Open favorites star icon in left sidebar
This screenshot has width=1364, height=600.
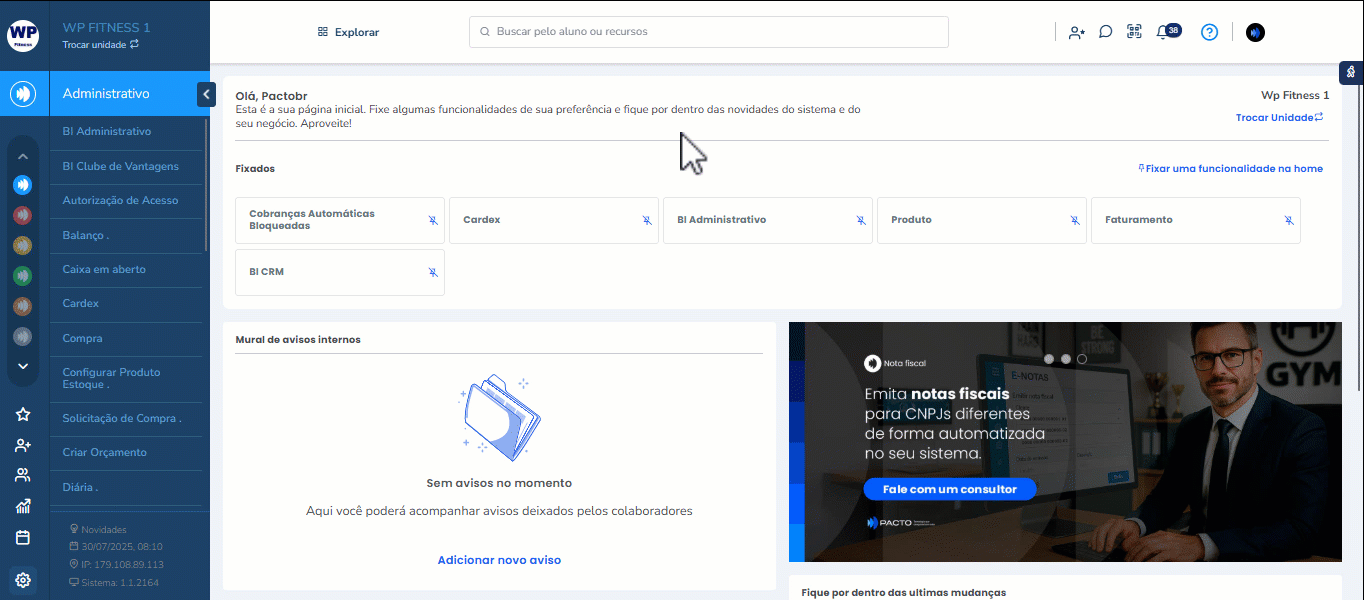[23, 414]
